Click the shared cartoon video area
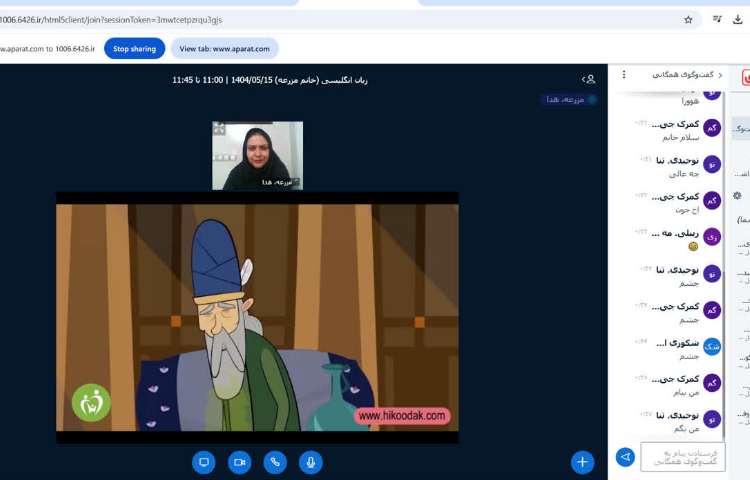The height and width of the screenshot is (480, 750). 257,318
